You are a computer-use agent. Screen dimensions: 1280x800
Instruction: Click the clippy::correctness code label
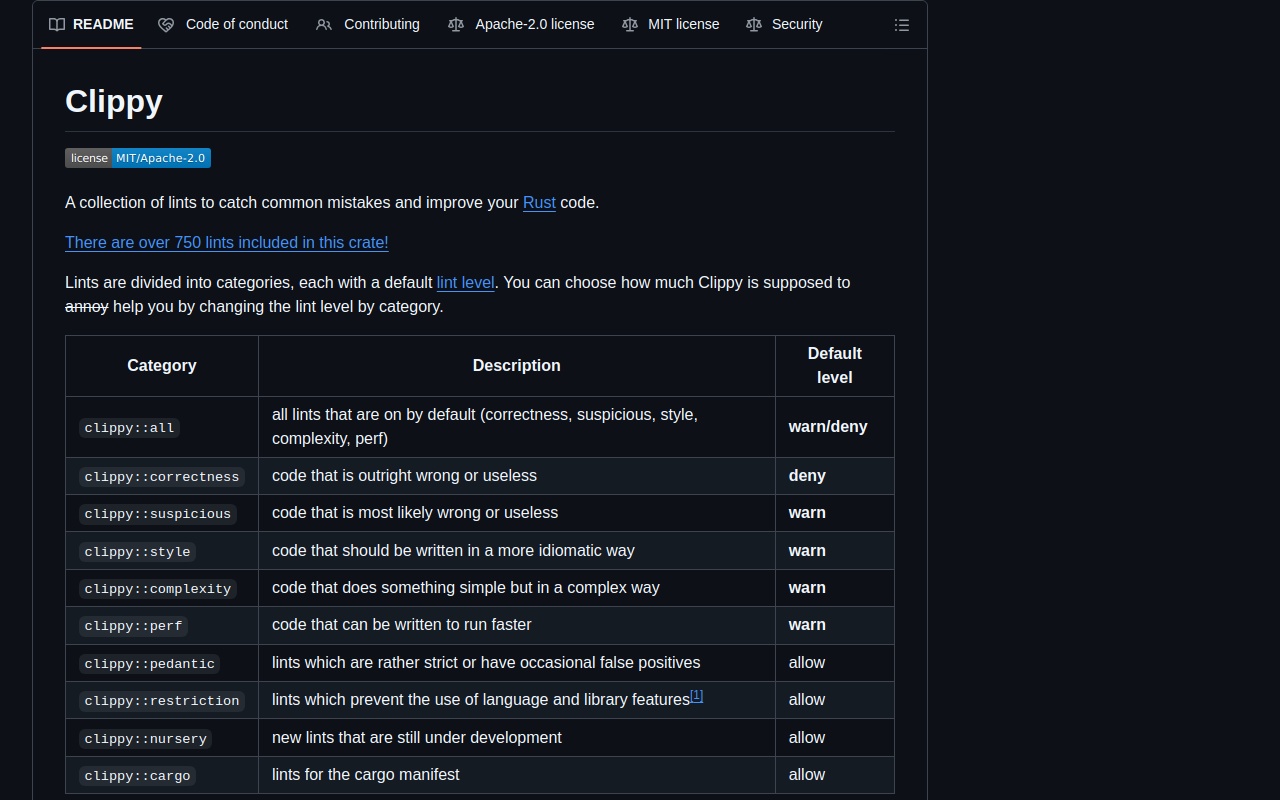point(161,477)
